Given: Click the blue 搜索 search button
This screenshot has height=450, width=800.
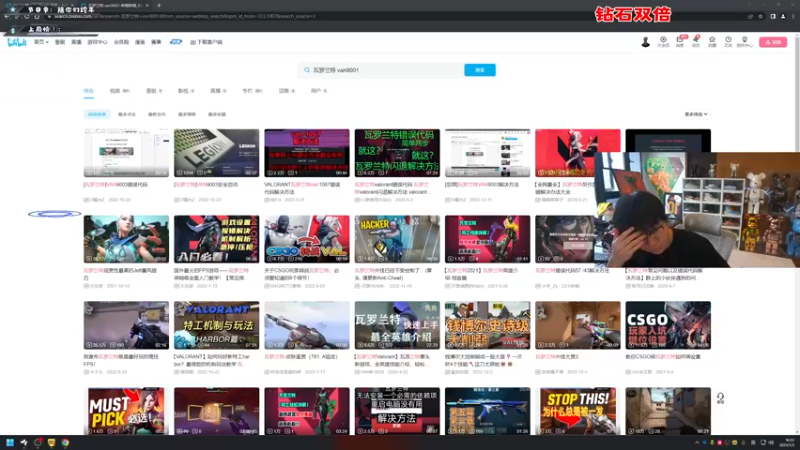Looking at the screenshot, I should 480,70.
